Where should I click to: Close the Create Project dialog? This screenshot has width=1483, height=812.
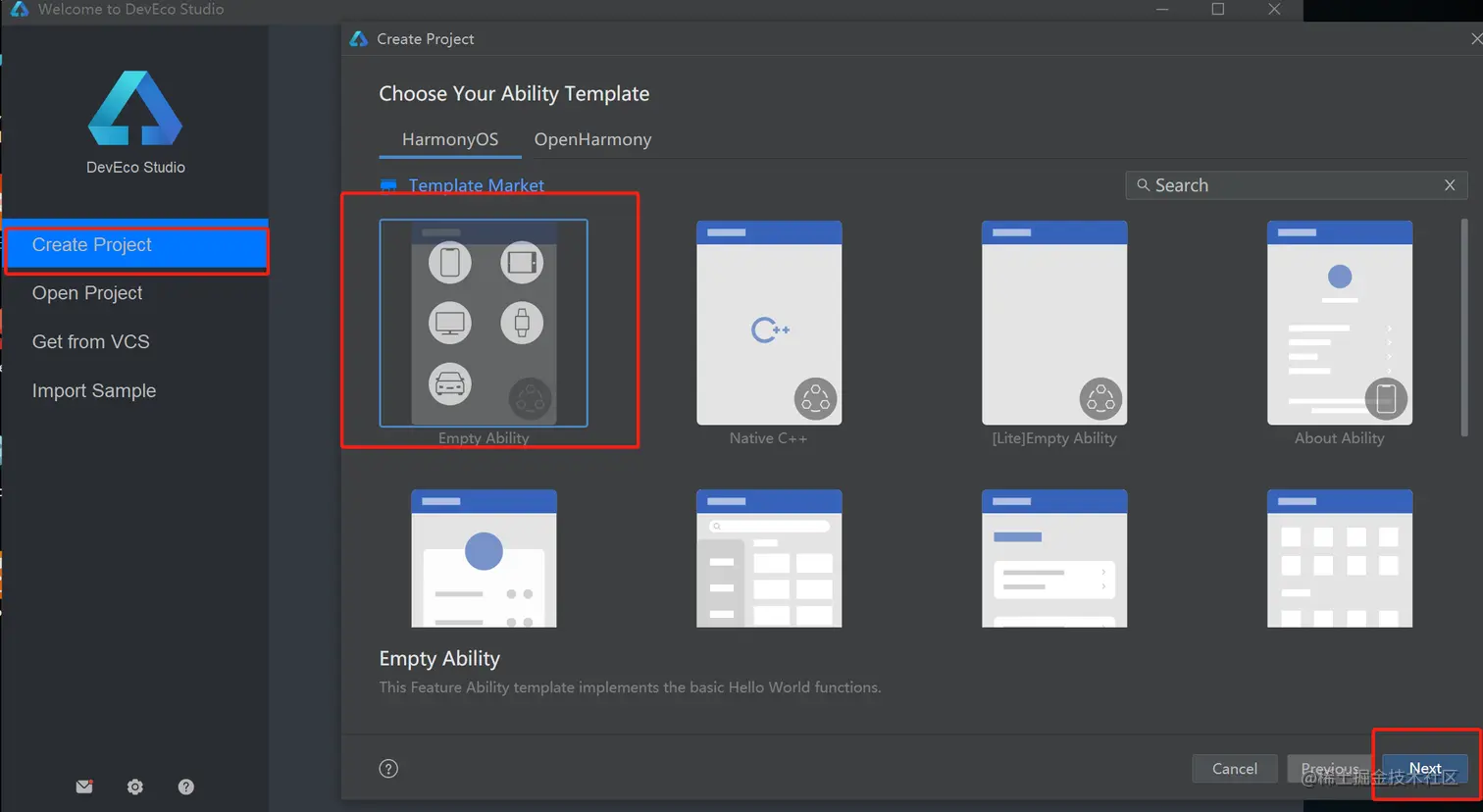click(1476, 39)
